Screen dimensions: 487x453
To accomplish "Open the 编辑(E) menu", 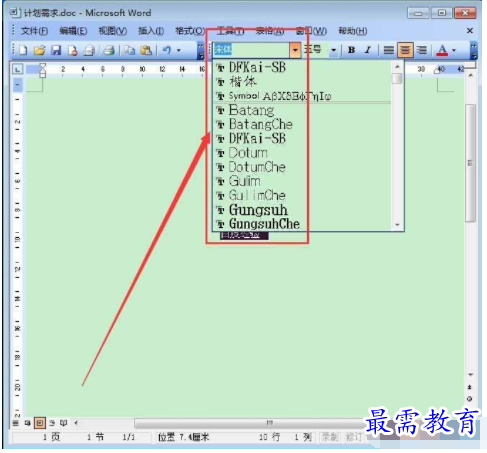I will tap(73, 31).
